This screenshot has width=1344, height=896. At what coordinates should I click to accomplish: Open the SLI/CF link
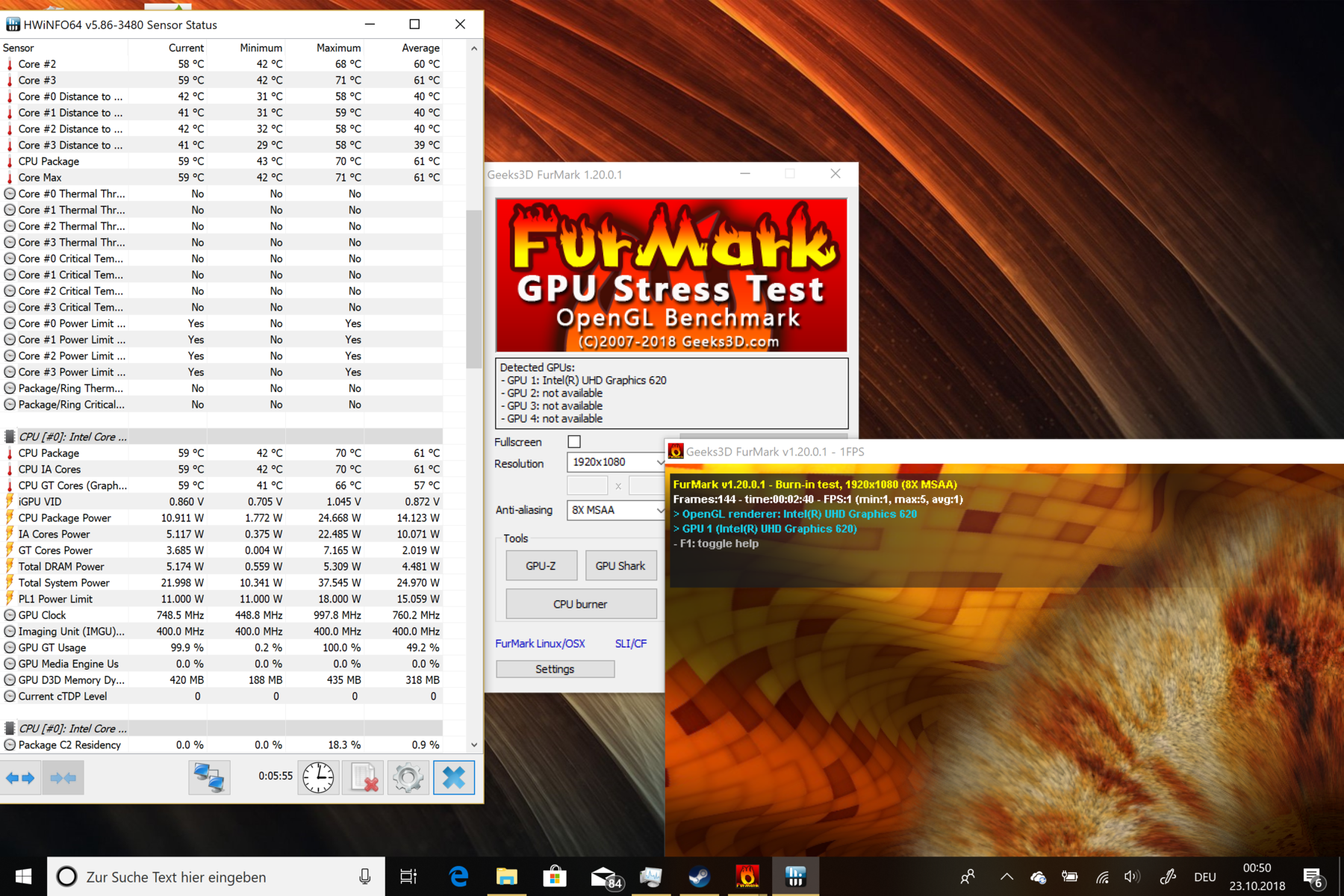pos(631,644)
